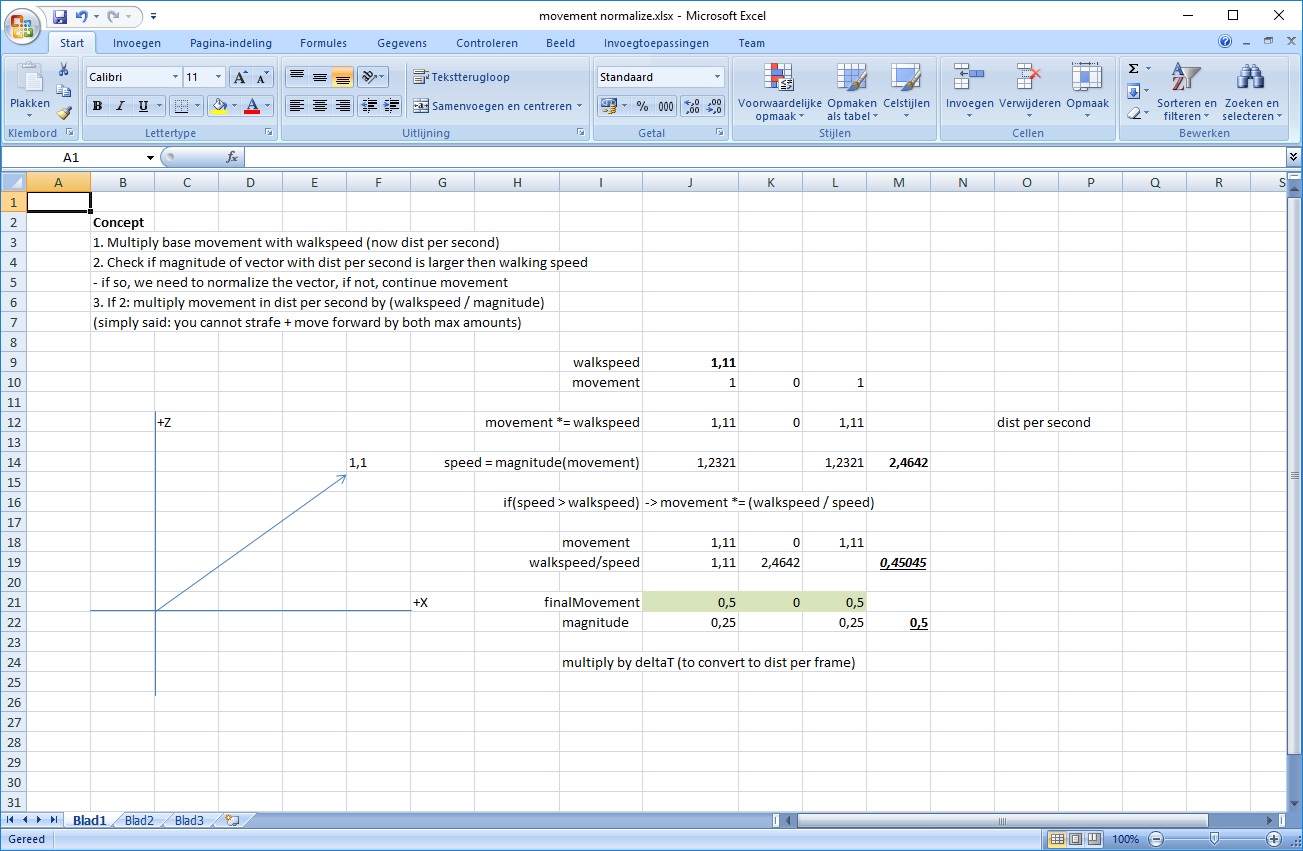Click the Save icon in quick access toolbar
1303x851 pixels.
tap(60, 17)
